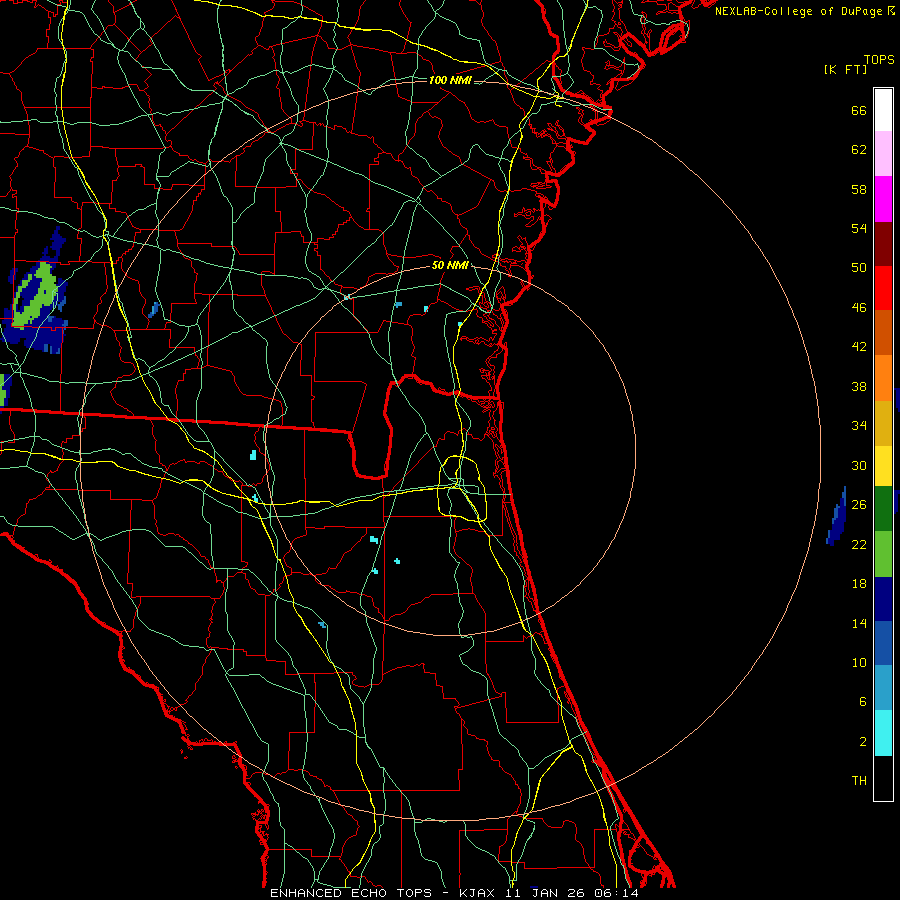Click the large green echo cell on the map
The height and width of the screenshot is (900, 900).
(36, 294)
